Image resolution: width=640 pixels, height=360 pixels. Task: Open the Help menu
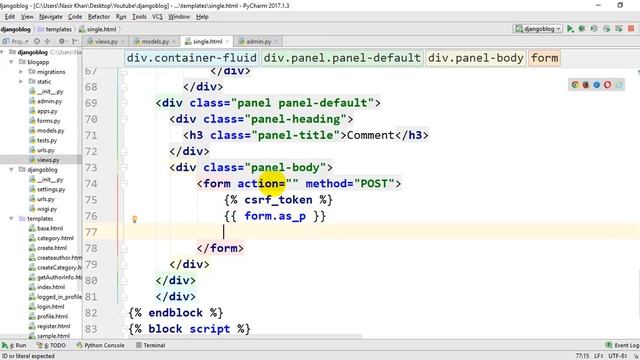(202, 17)
